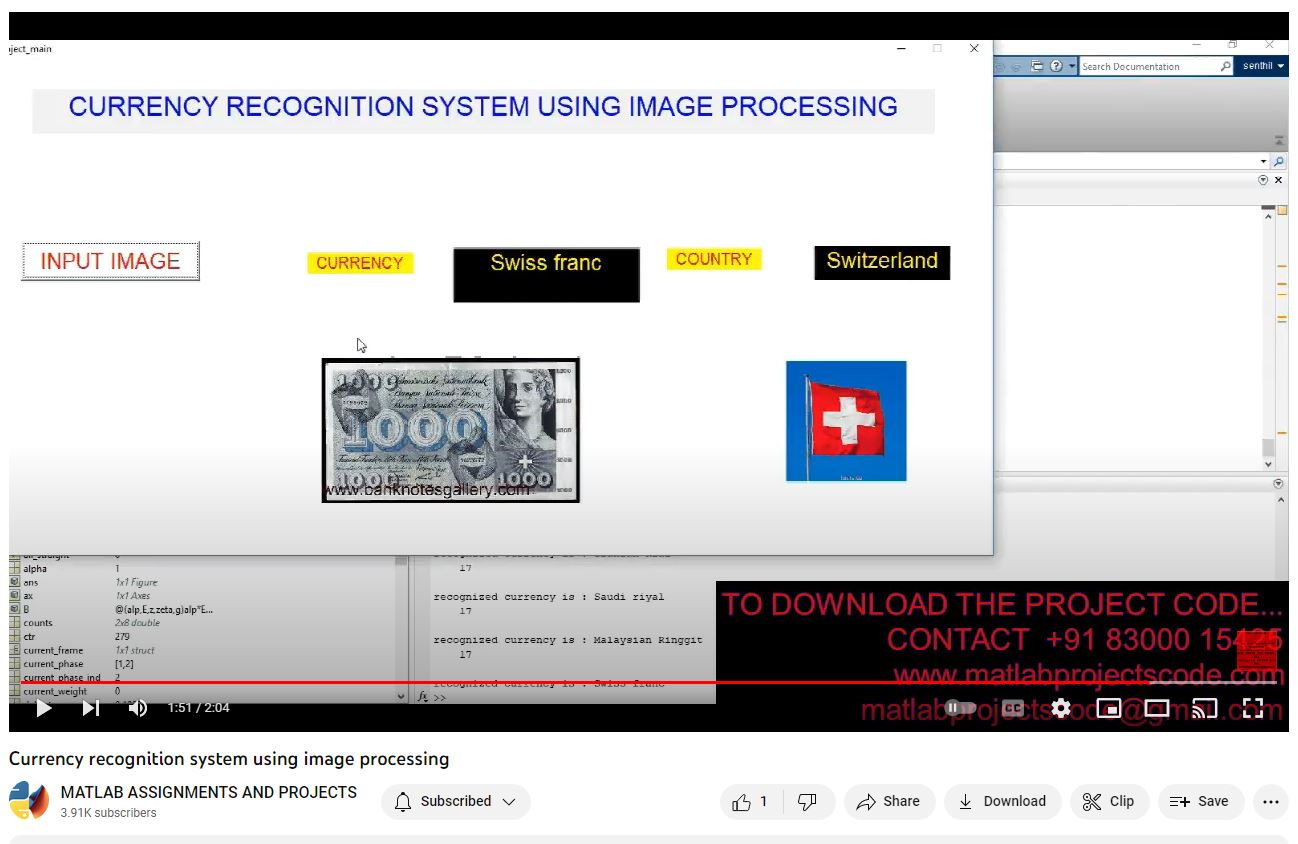This screenshot has height=844, width=1298.
Task: Click the Swiss flag image
Action: click(x=846, y=421)
